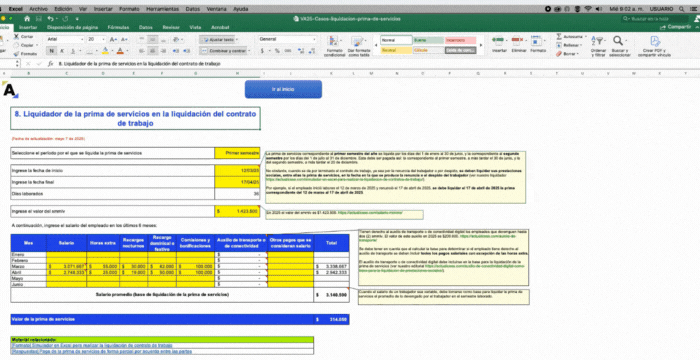This screenshot has height=360, width=700.
Task: Toggle middle vertical alignment
Action: point(153,39)
